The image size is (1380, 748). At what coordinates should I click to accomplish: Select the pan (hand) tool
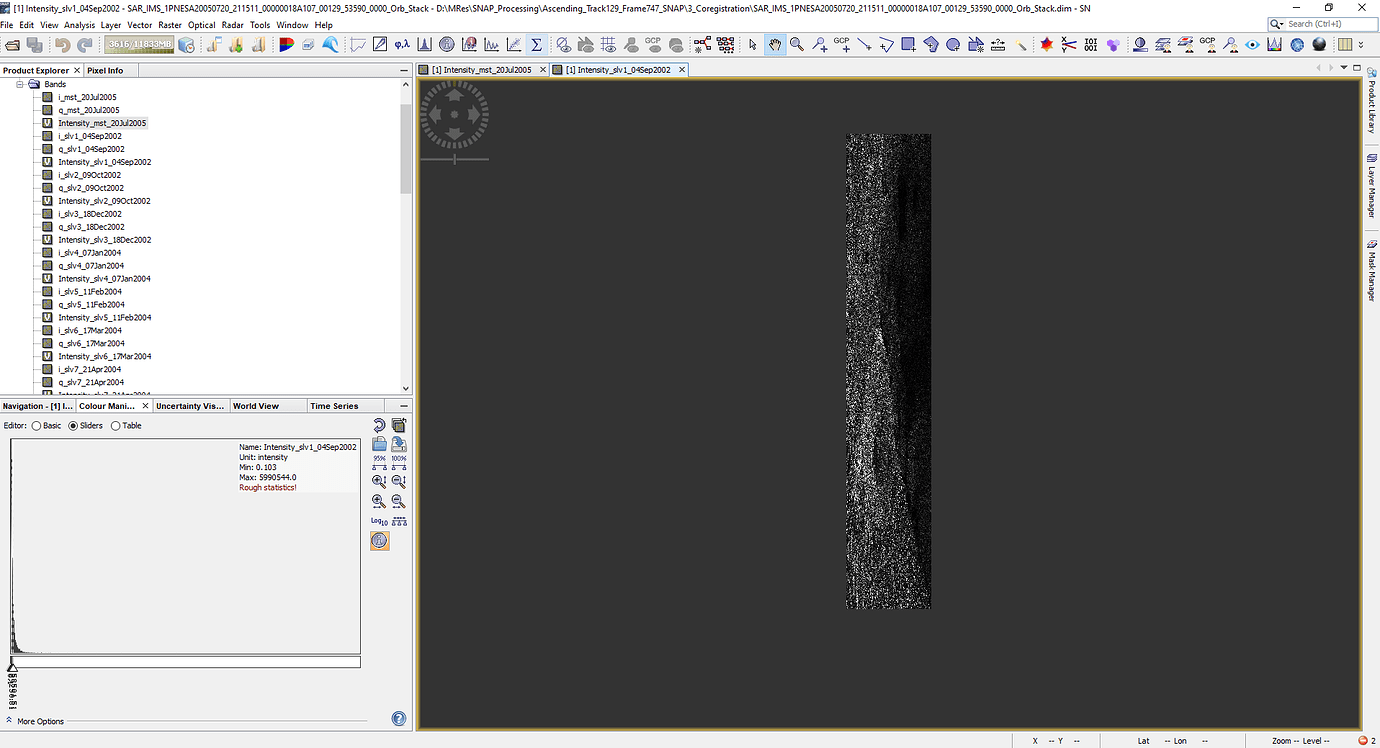[775, 45]
